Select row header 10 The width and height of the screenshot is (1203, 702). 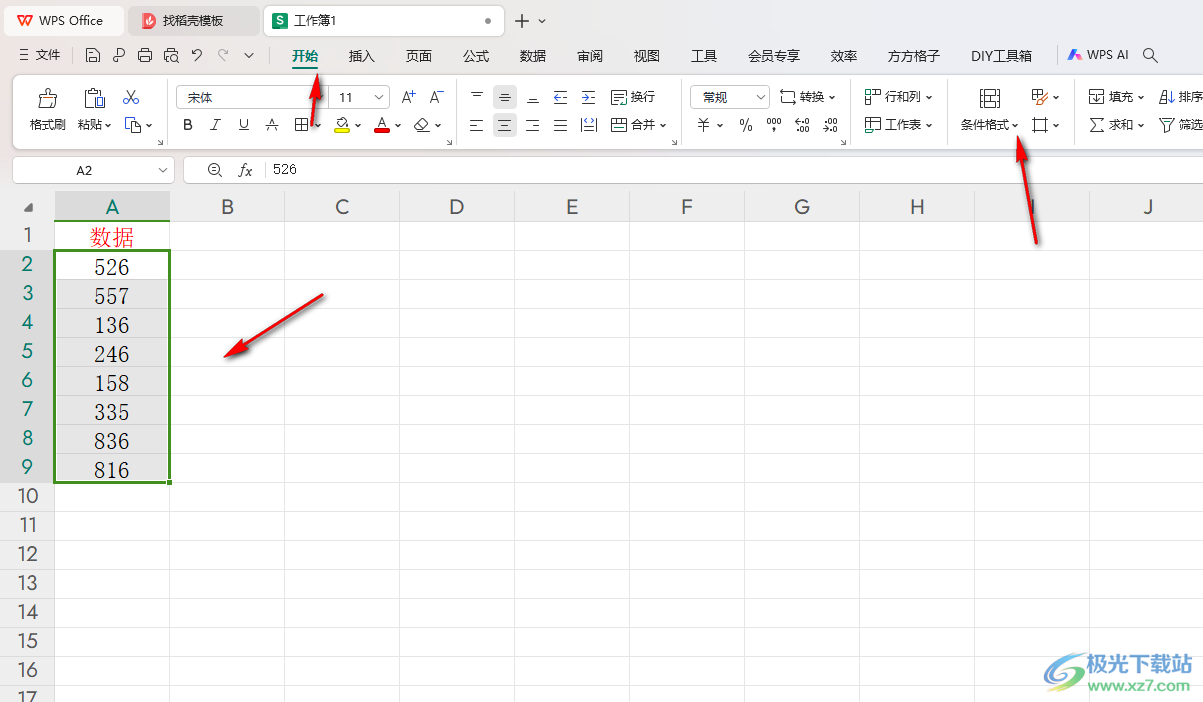(27, 496)
